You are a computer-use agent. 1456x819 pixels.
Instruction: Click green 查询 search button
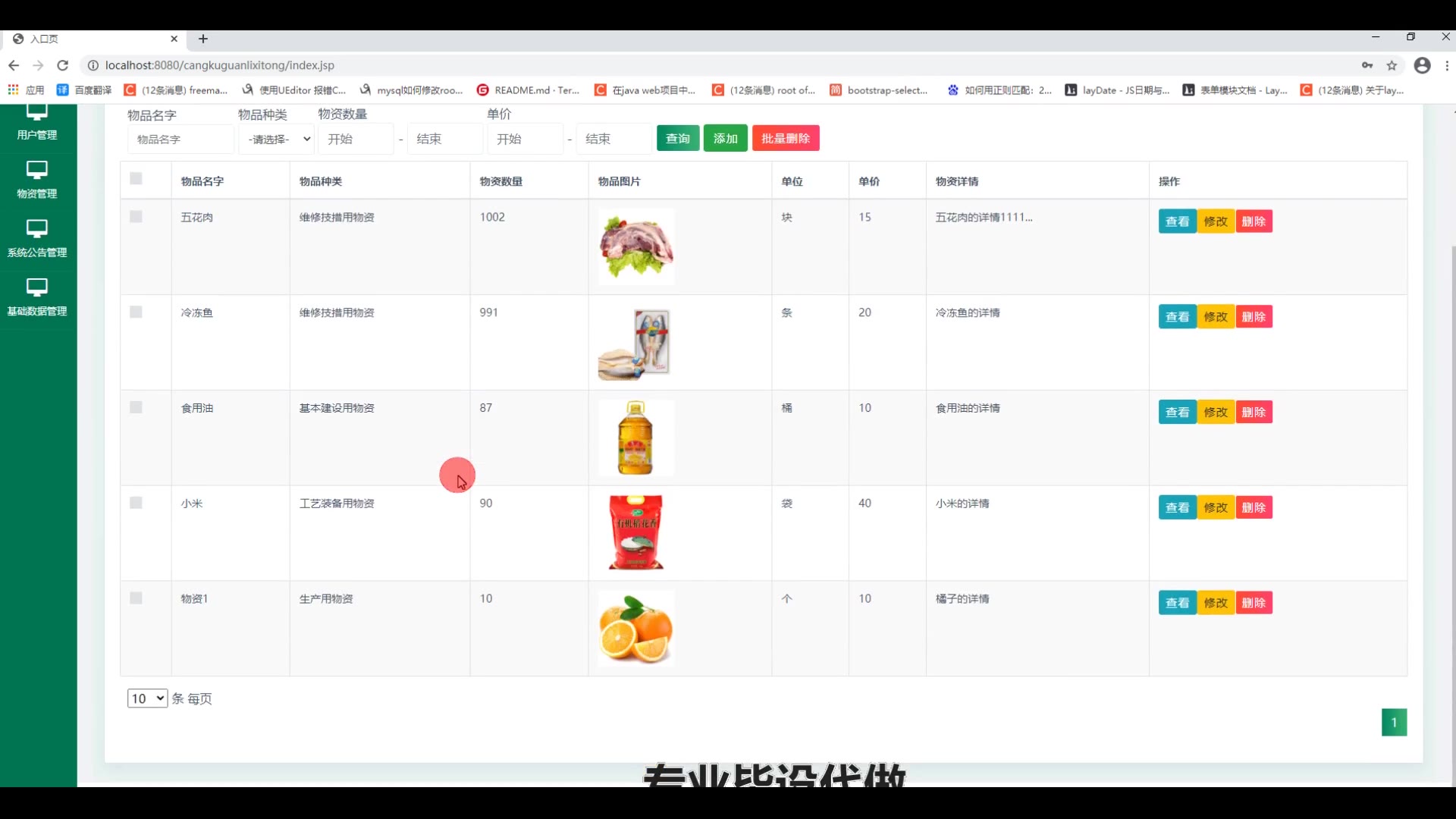[x=677, y=139]
